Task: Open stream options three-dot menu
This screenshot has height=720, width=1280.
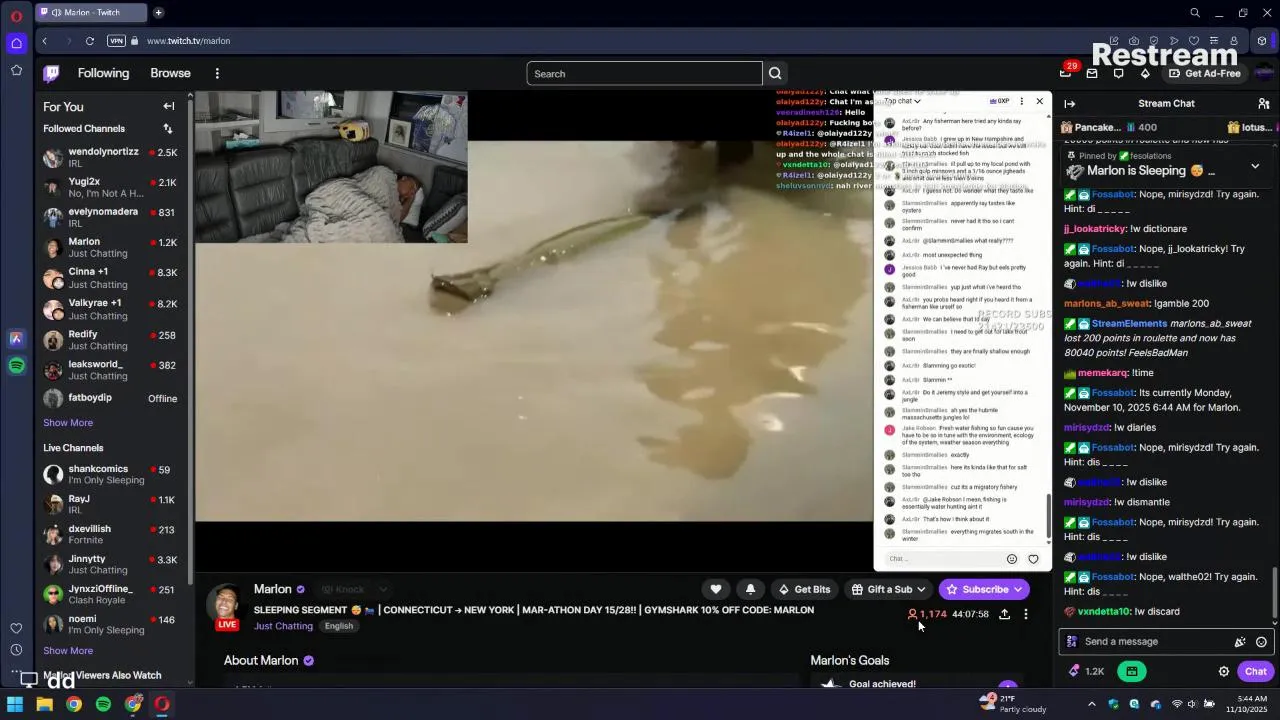Action: 1025,614
